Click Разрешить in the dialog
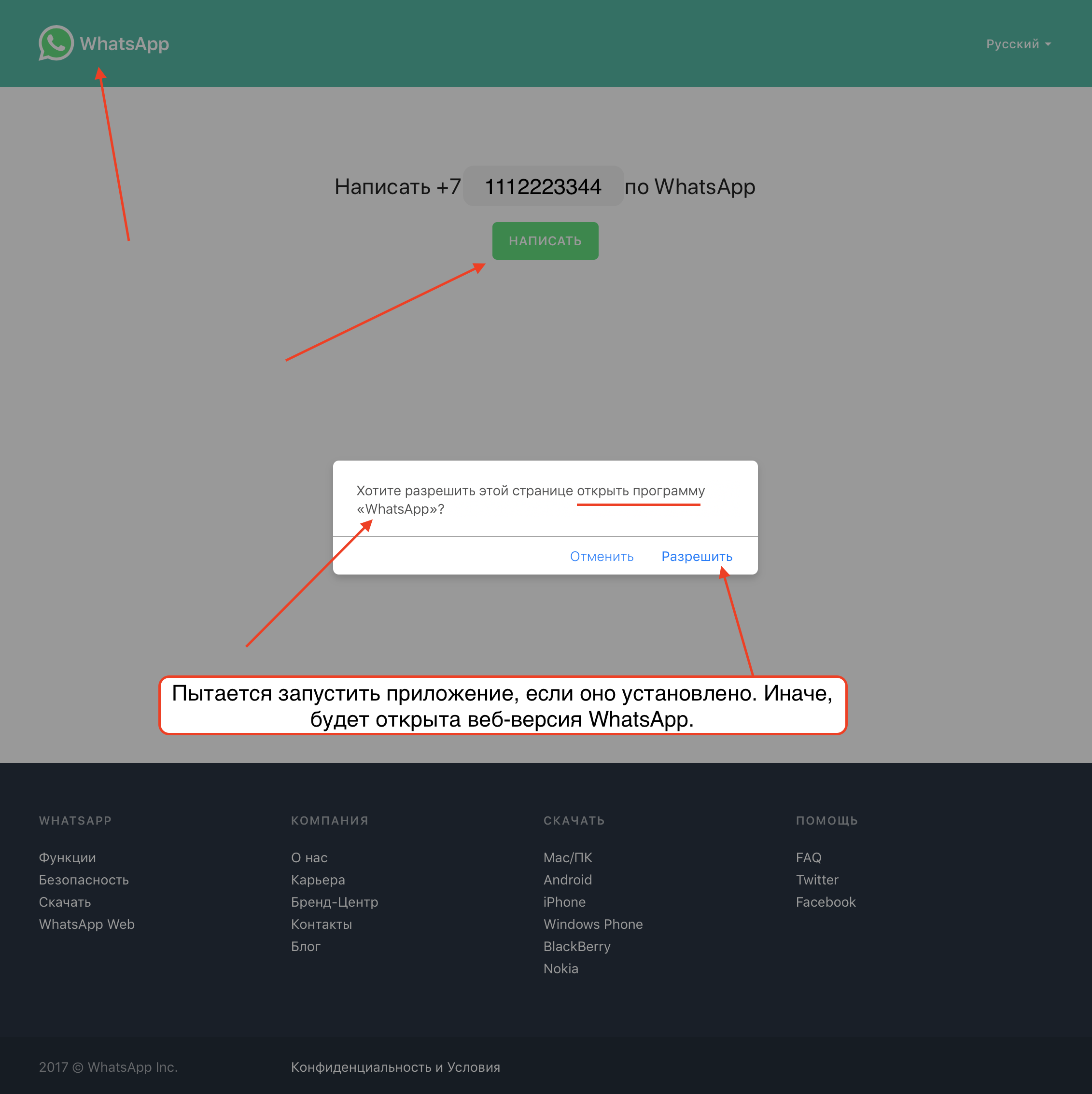The image size is (1092, 1094). click(x=696, y=556)
